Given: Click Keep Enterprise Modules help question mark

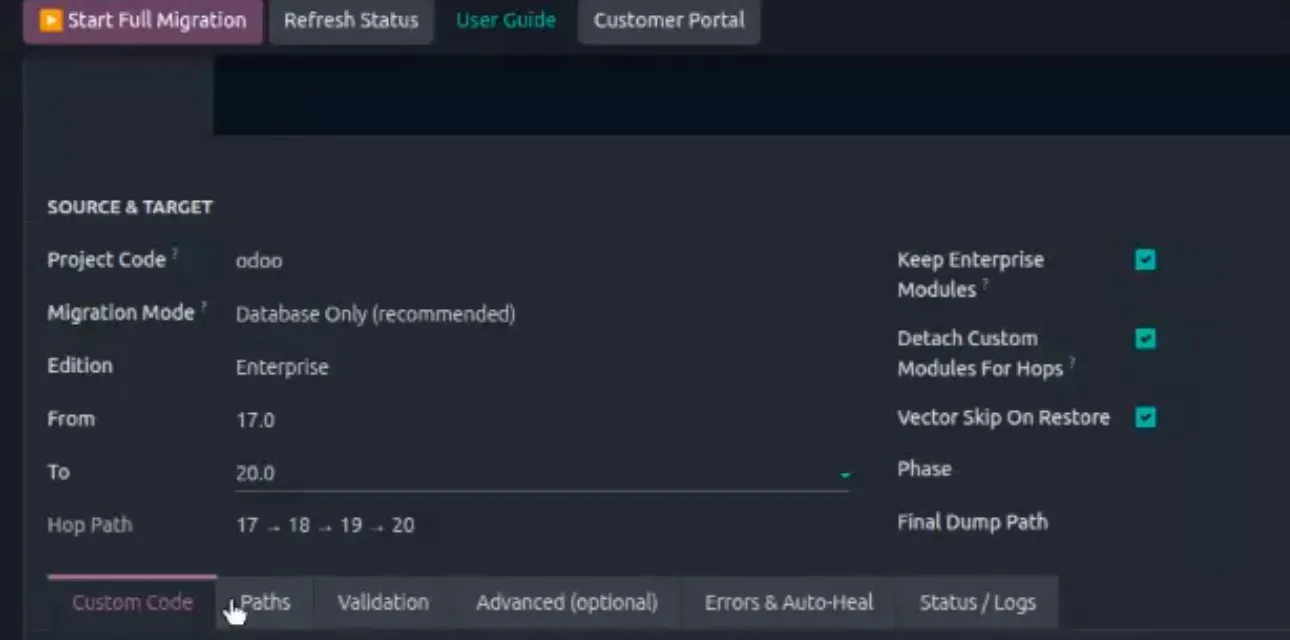Looking at the screenshot, I should click(x=985, y=284).
